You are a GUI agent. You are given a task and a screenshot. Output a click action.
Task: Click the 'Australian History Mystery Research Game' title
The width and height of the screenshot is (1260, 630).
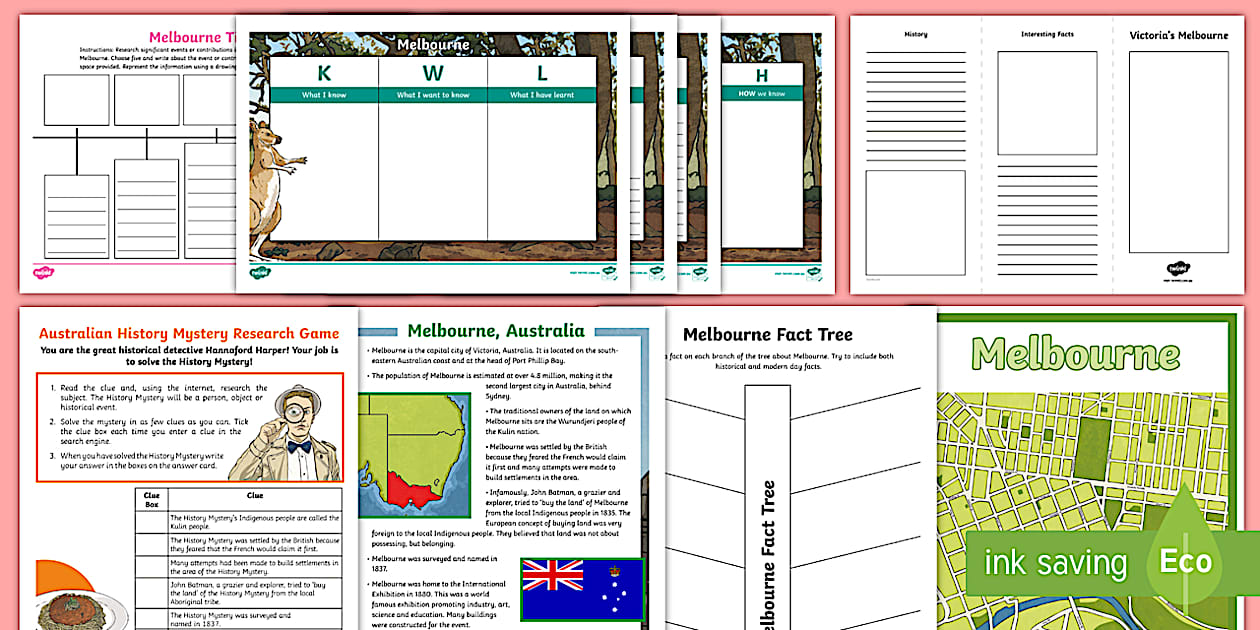[188, 333]
